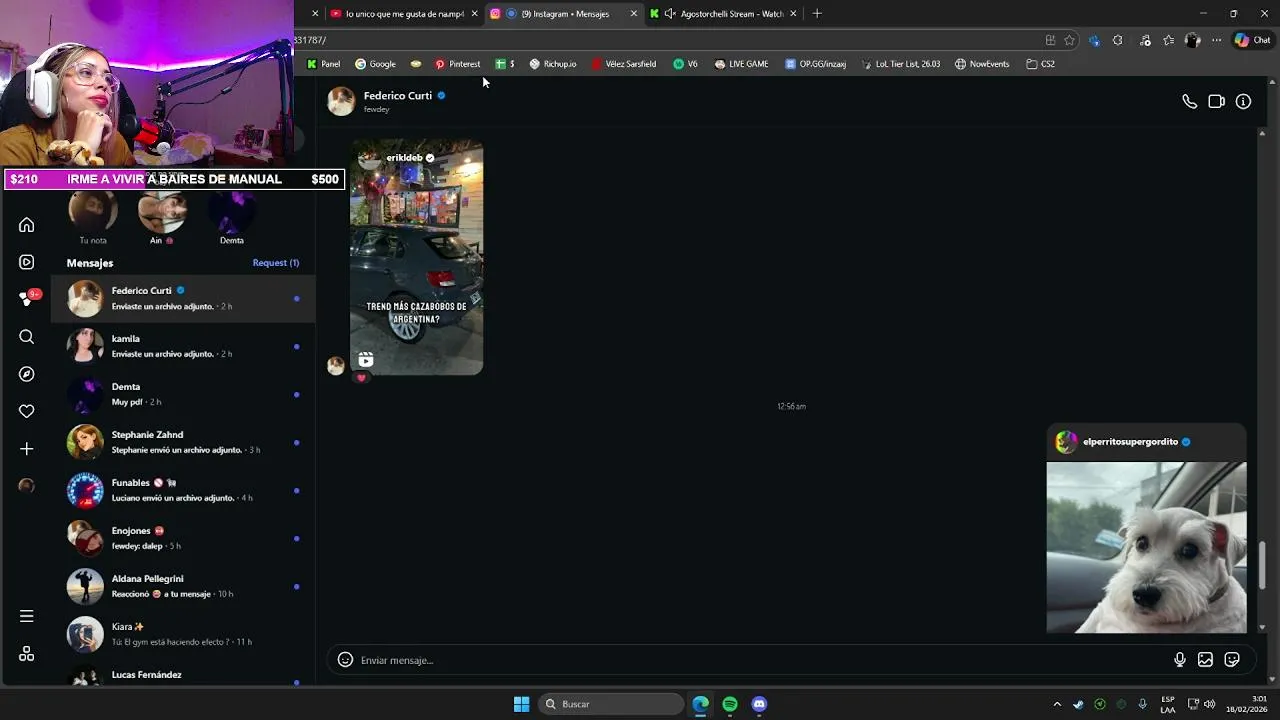Image resolution: width=1280 pixels, height=720 pixels.
Task: Open the NowEvents bookmark
Action: click(981, 64)
